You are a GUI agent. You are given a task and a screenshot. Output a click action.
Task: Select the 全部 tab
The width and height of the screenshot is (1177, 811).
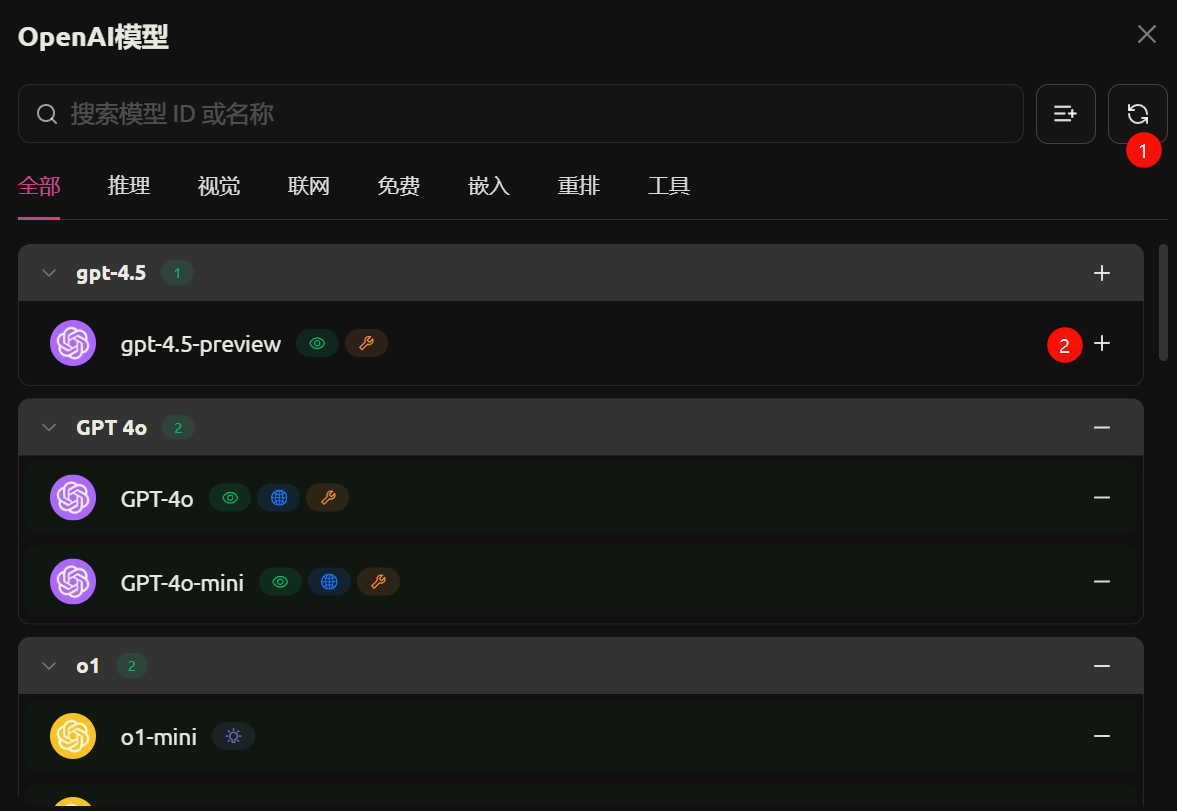(x=39, y=185)
